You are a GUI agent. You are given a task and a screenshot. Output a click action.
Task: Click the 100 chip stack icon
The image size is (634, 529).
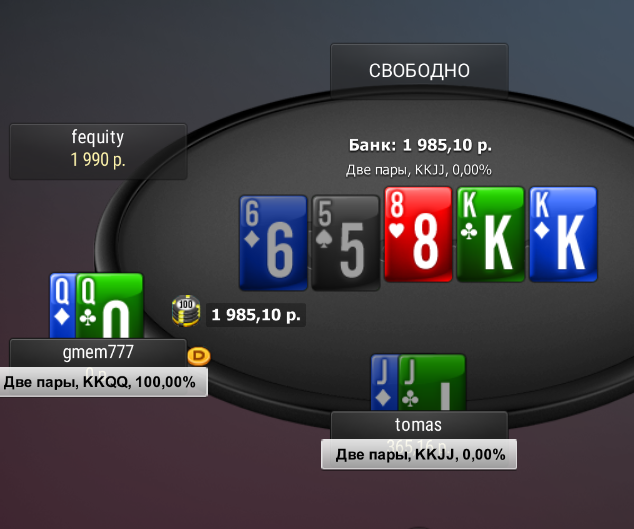[186, 311]
